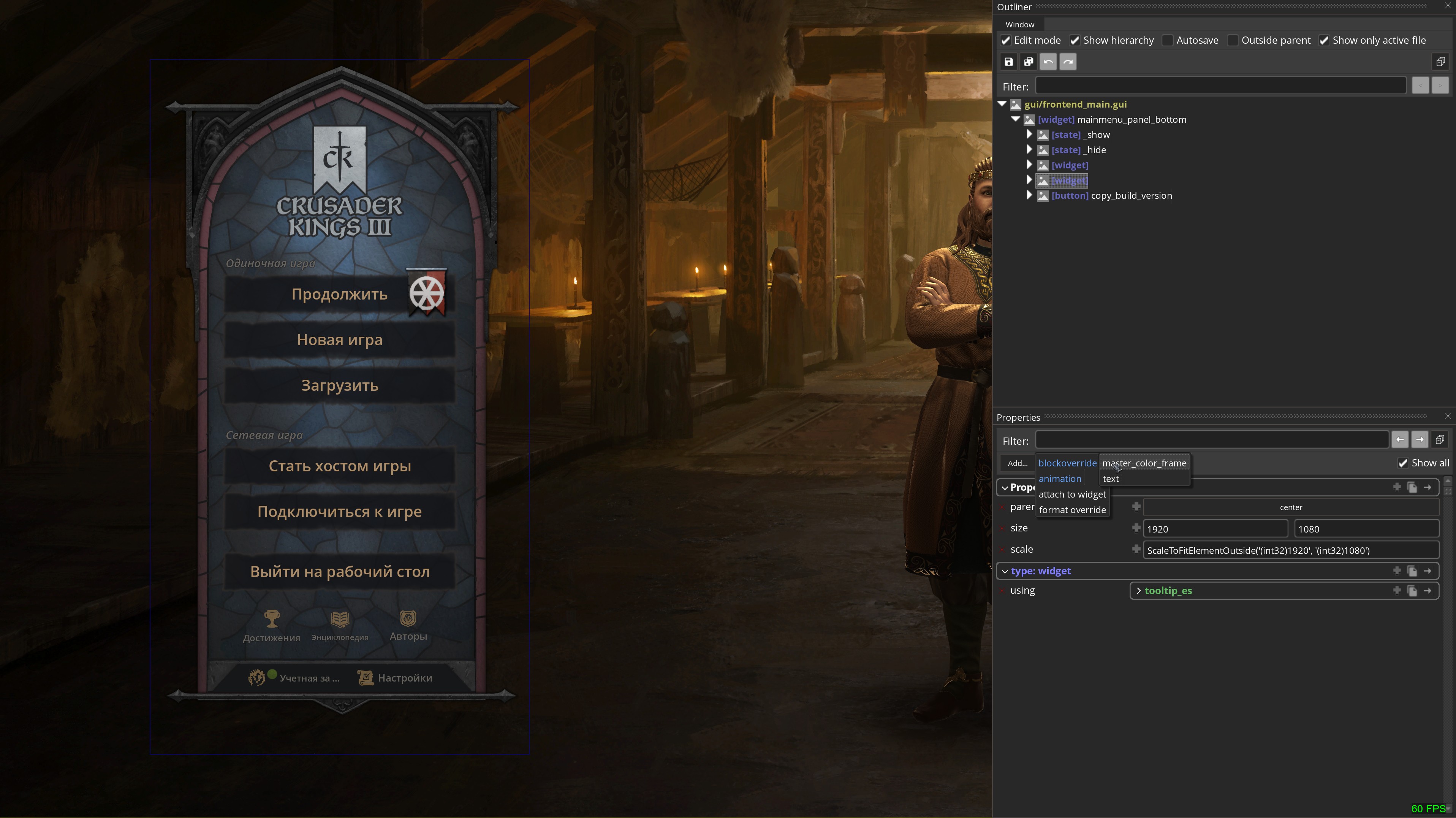This screenshot has height=818, width=1456.
Task: Click back arrow beside Properties filter
Action: 1400,439
